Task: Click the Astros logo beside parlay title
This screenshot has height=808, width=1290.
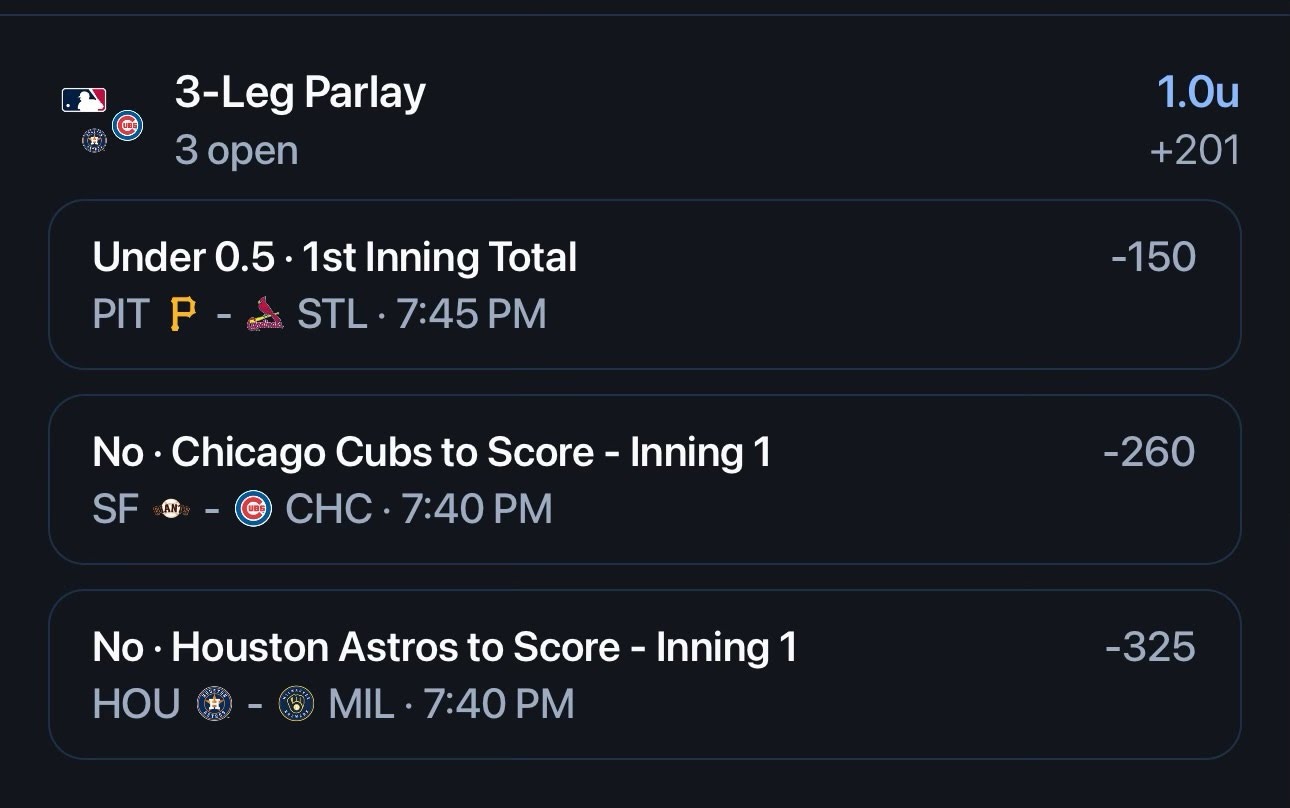Action: coord(94,141)
